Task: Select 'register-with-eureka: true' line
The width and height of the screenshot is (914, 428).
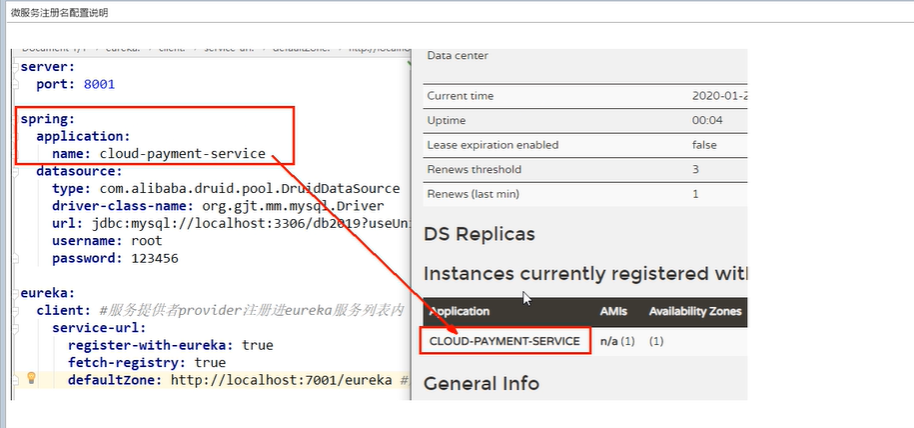Action: click(x=170, y=345)
